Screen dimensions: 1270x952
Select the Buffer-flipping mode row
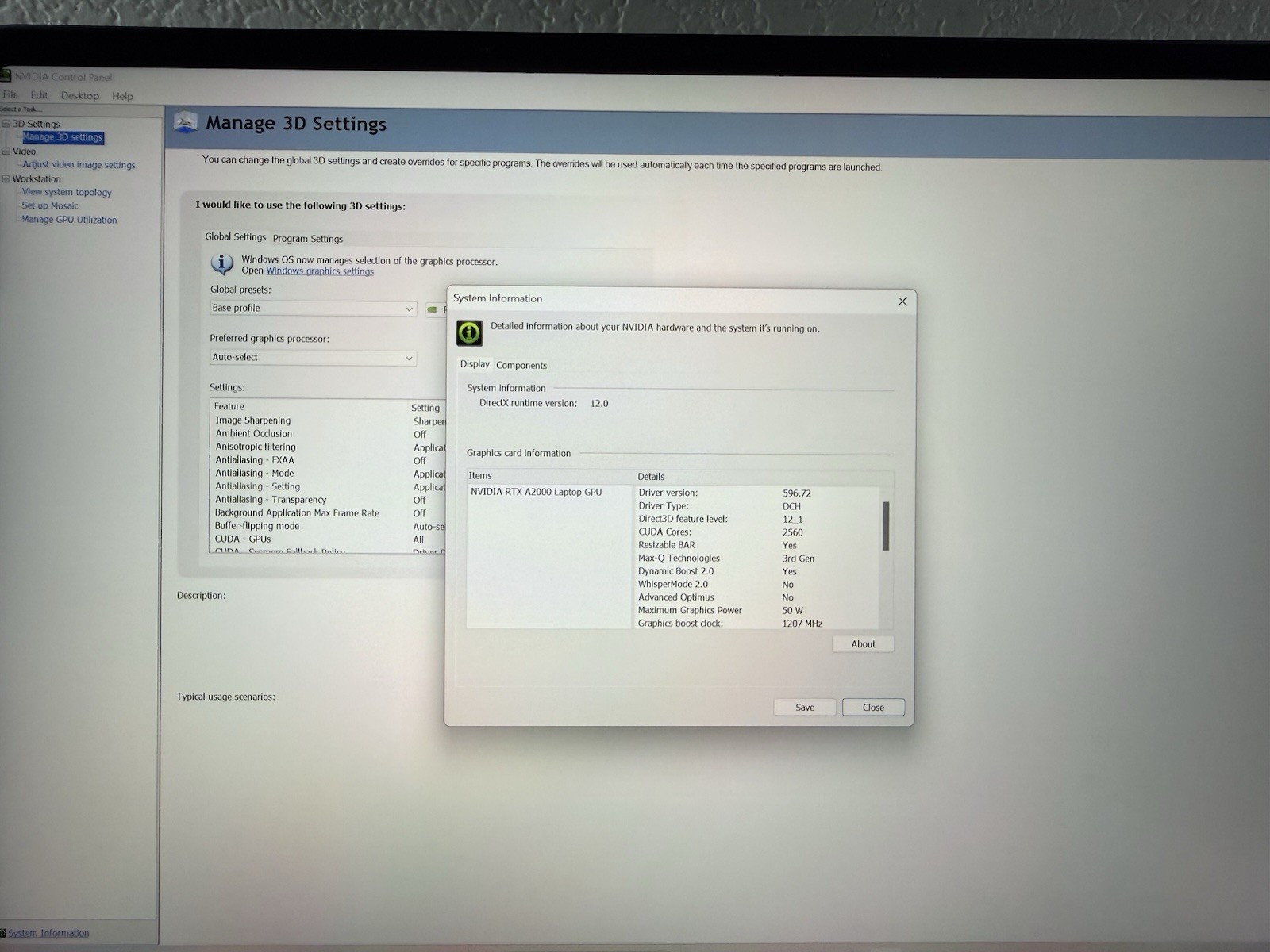click(x=329, y=526)
